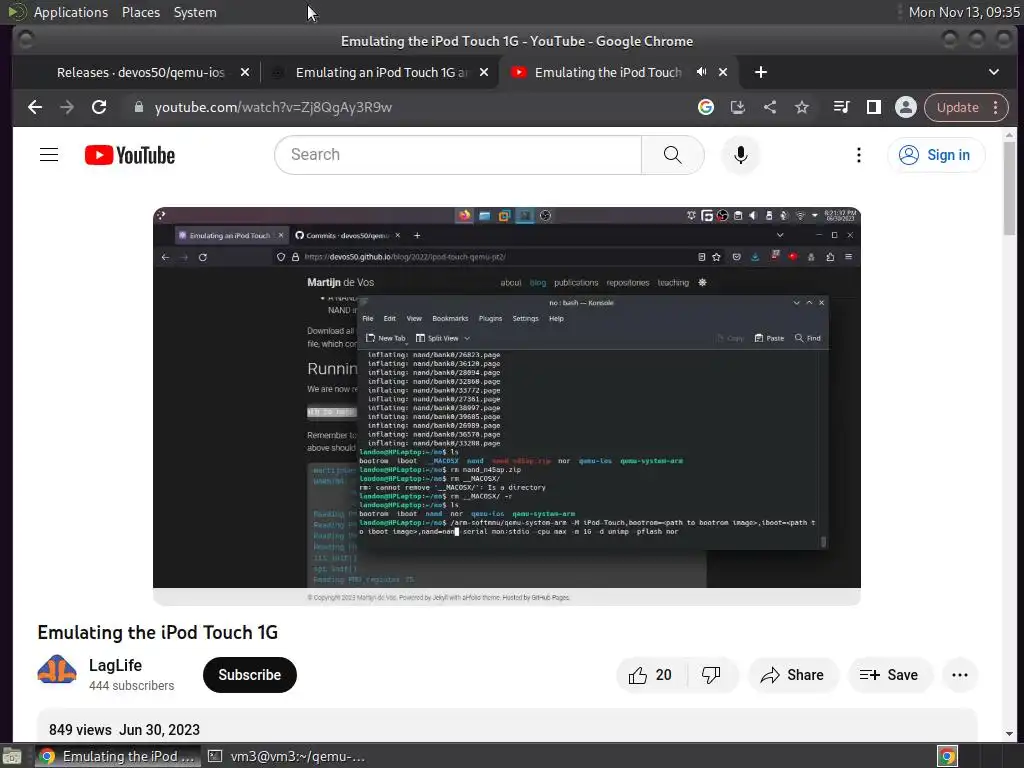Bookmark this tab with the star

(802, 107)
